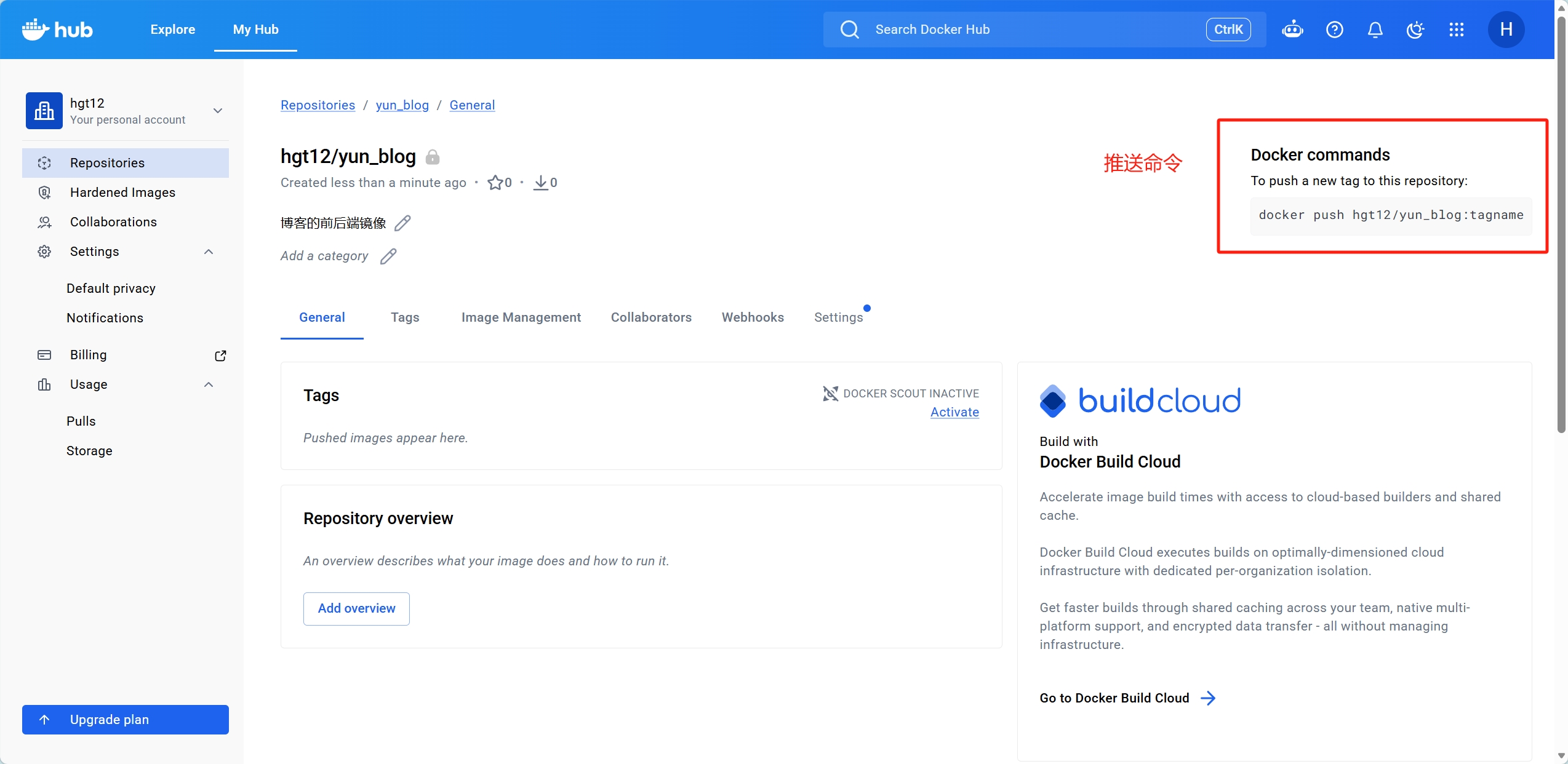Click the private lock icon beside hgt12/yun_blog
This screenshot has height=764, width=1568.
coord(433,157)
